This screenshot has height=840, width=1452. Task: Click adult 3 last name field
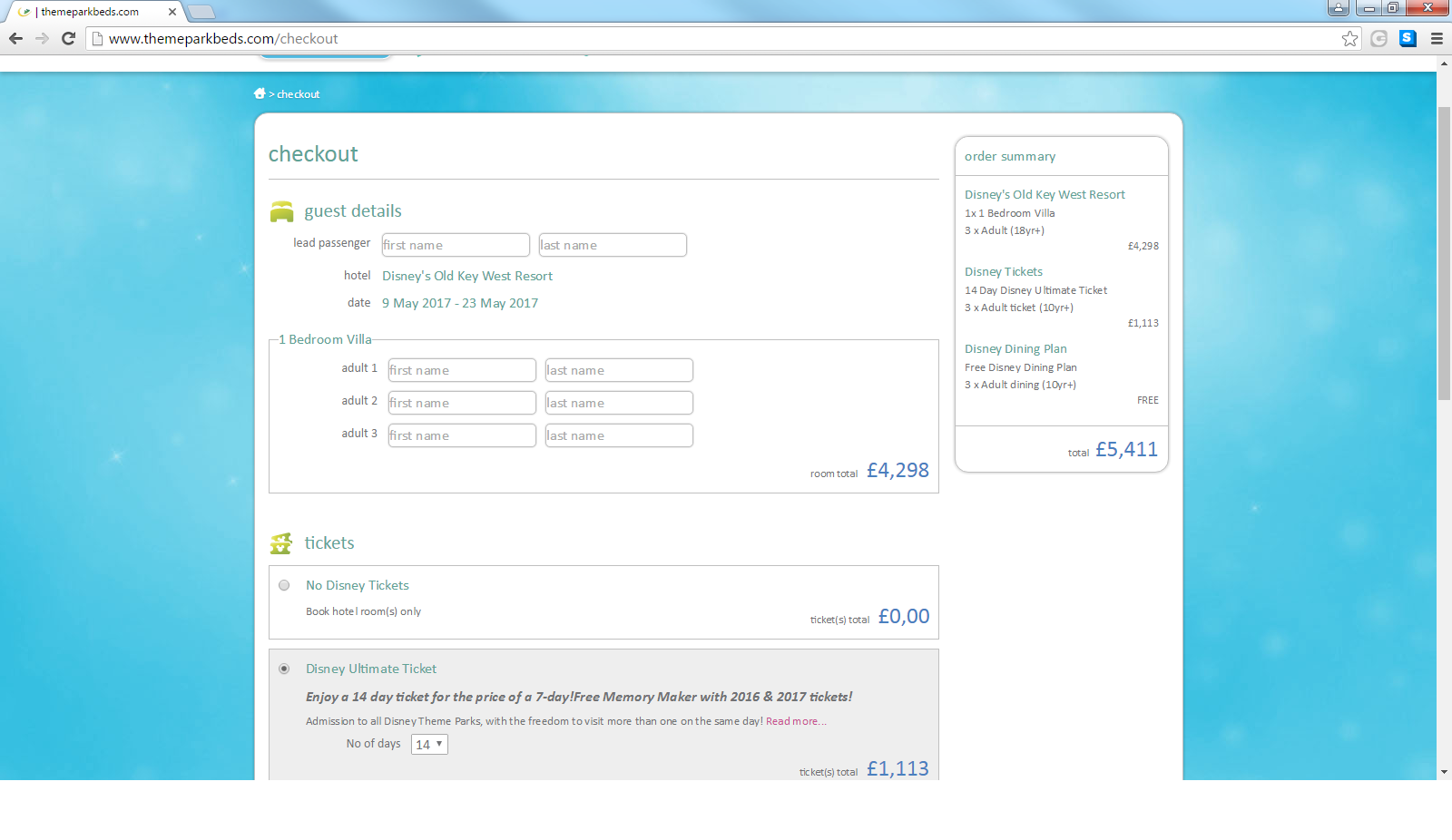point(619,435)
